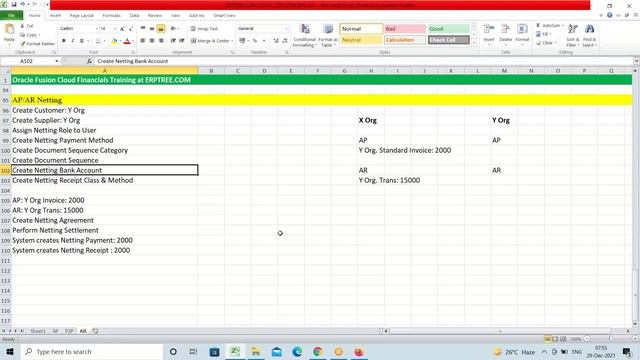
Task: Click the Decrease Indent icon
Action: pos(173,41)
